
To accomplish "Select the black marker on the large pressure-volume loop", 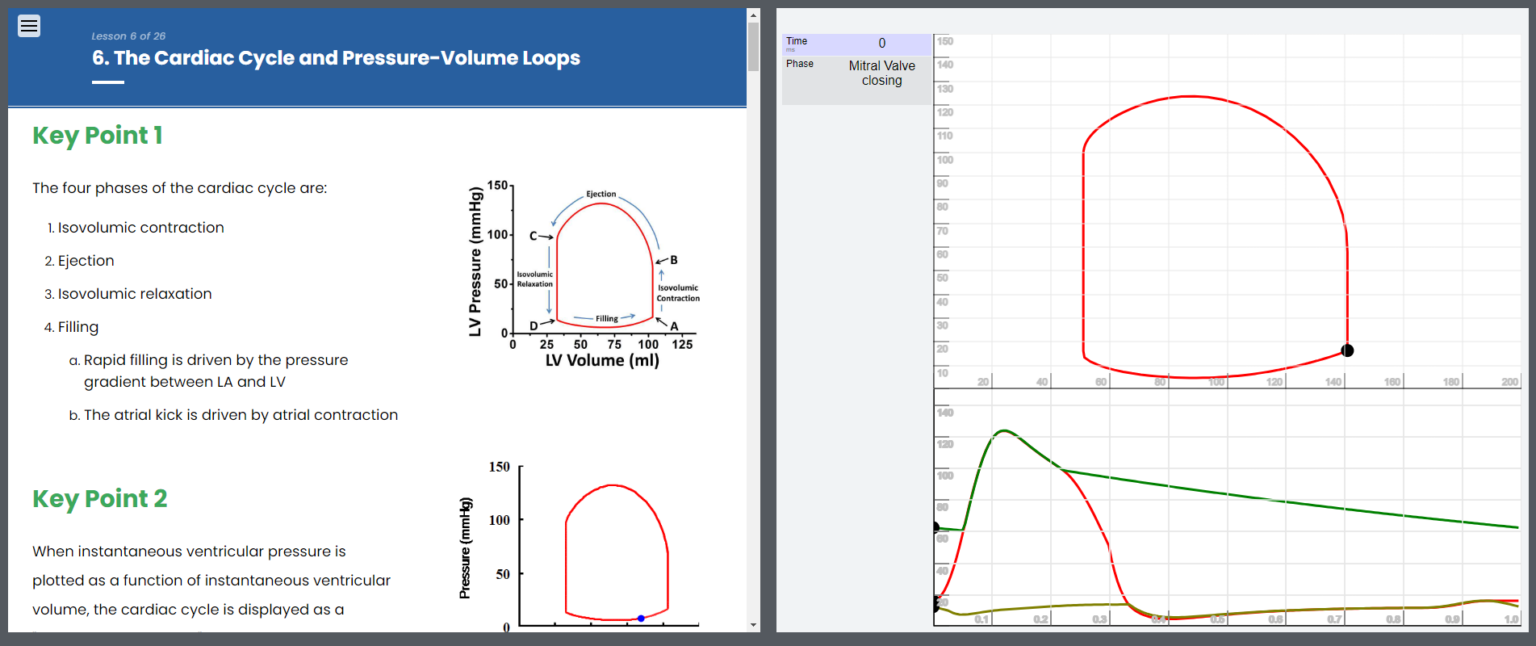I will coord(1347,350).
